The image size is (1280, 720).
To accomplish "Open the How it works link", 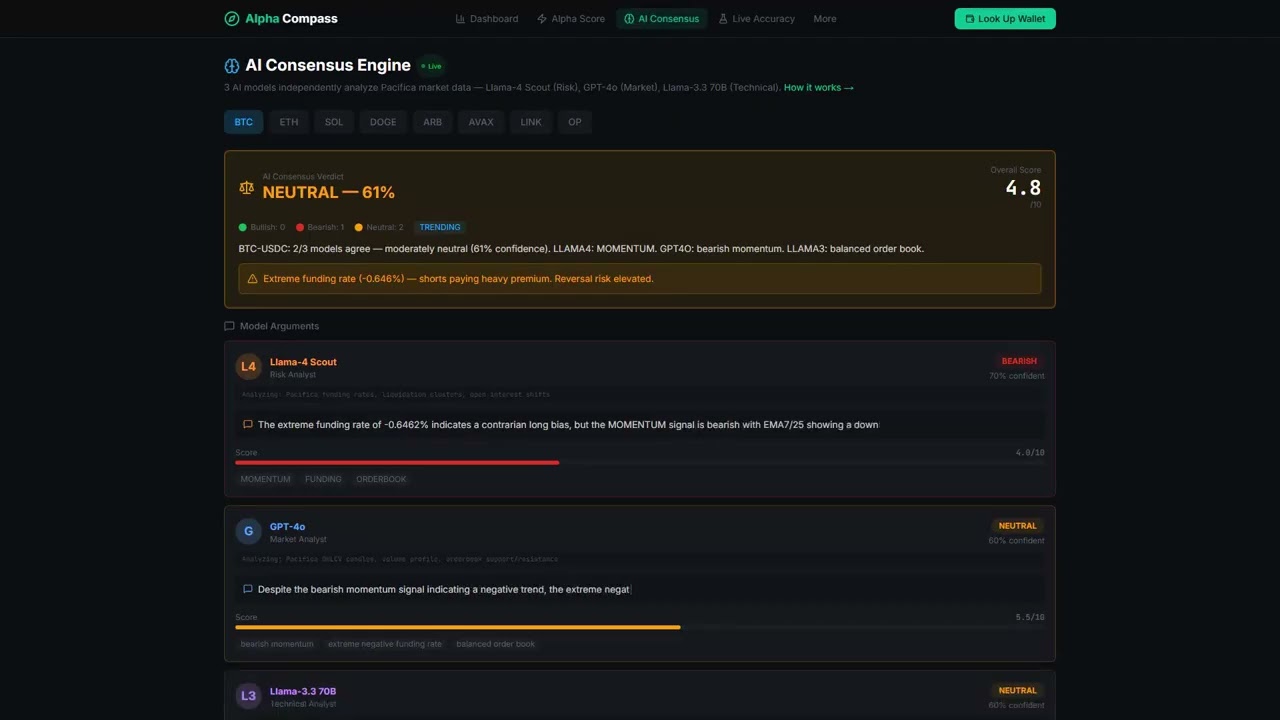I will click(x=819, y=87).
